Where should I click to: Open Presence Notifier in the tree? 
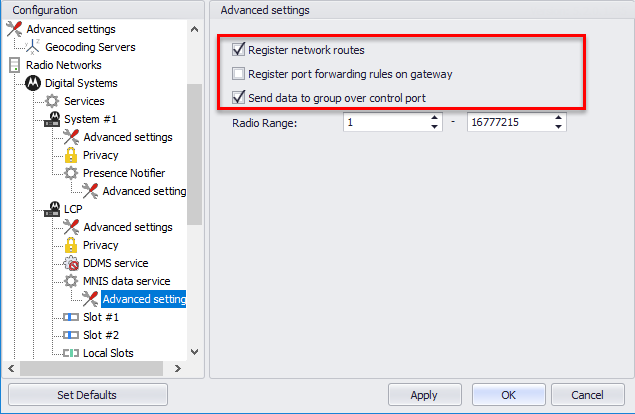pos(124,173)
